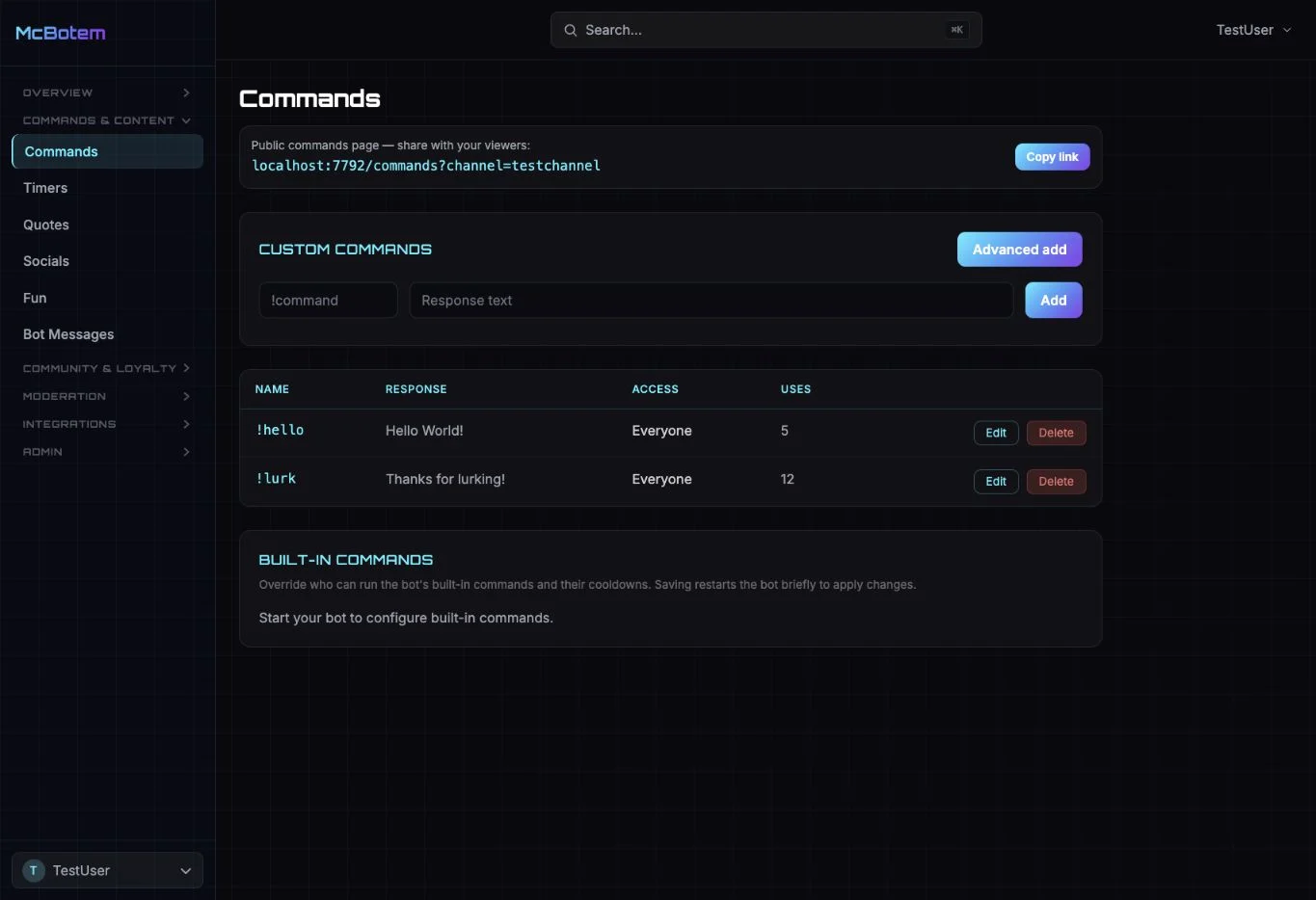Click the McBotem logo
This screenshot has height=900, width=1316.
pos(61,33)
